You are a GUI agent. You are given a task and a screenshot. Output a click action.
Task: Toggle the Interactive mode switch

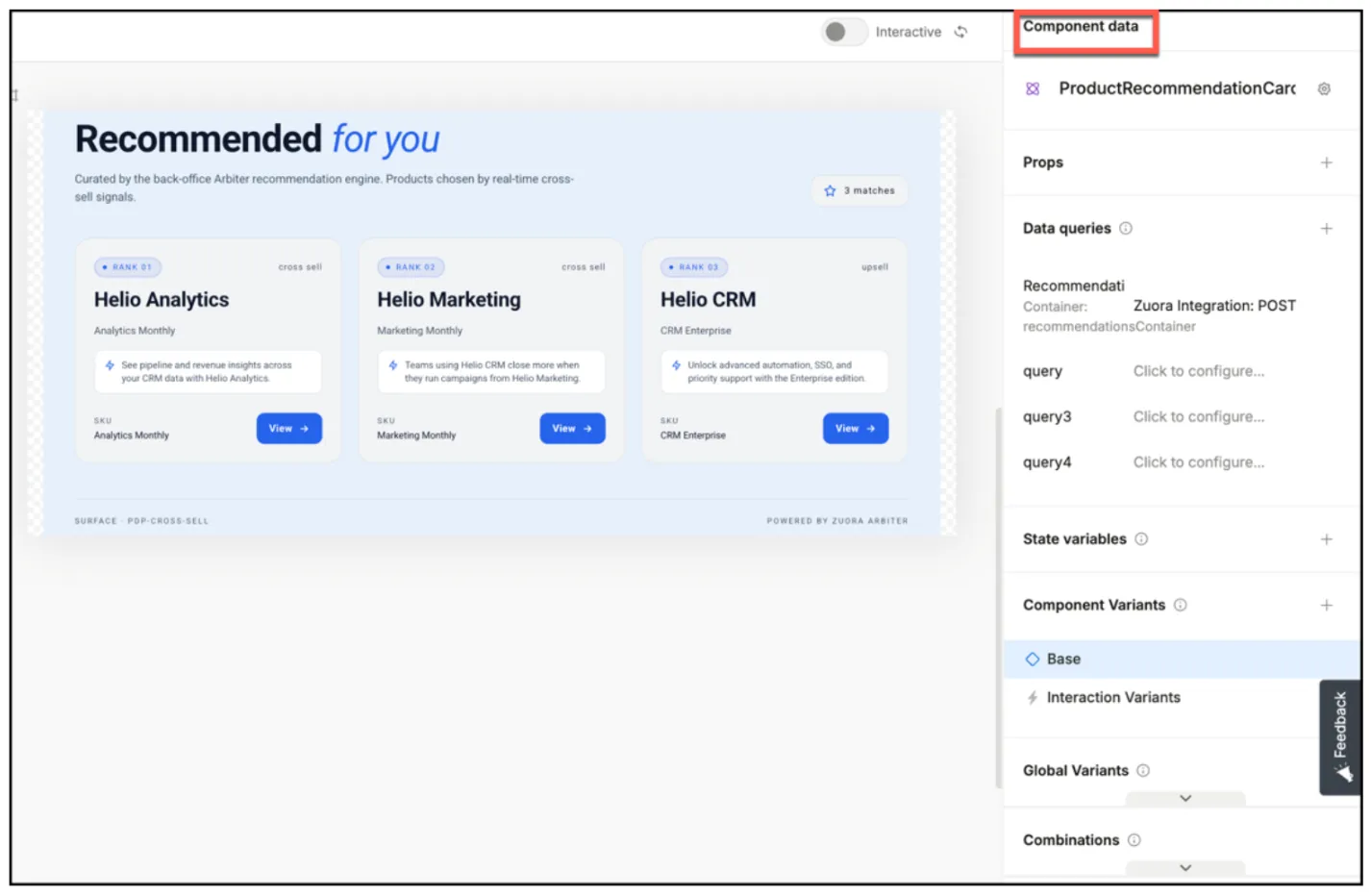(844, 32)
